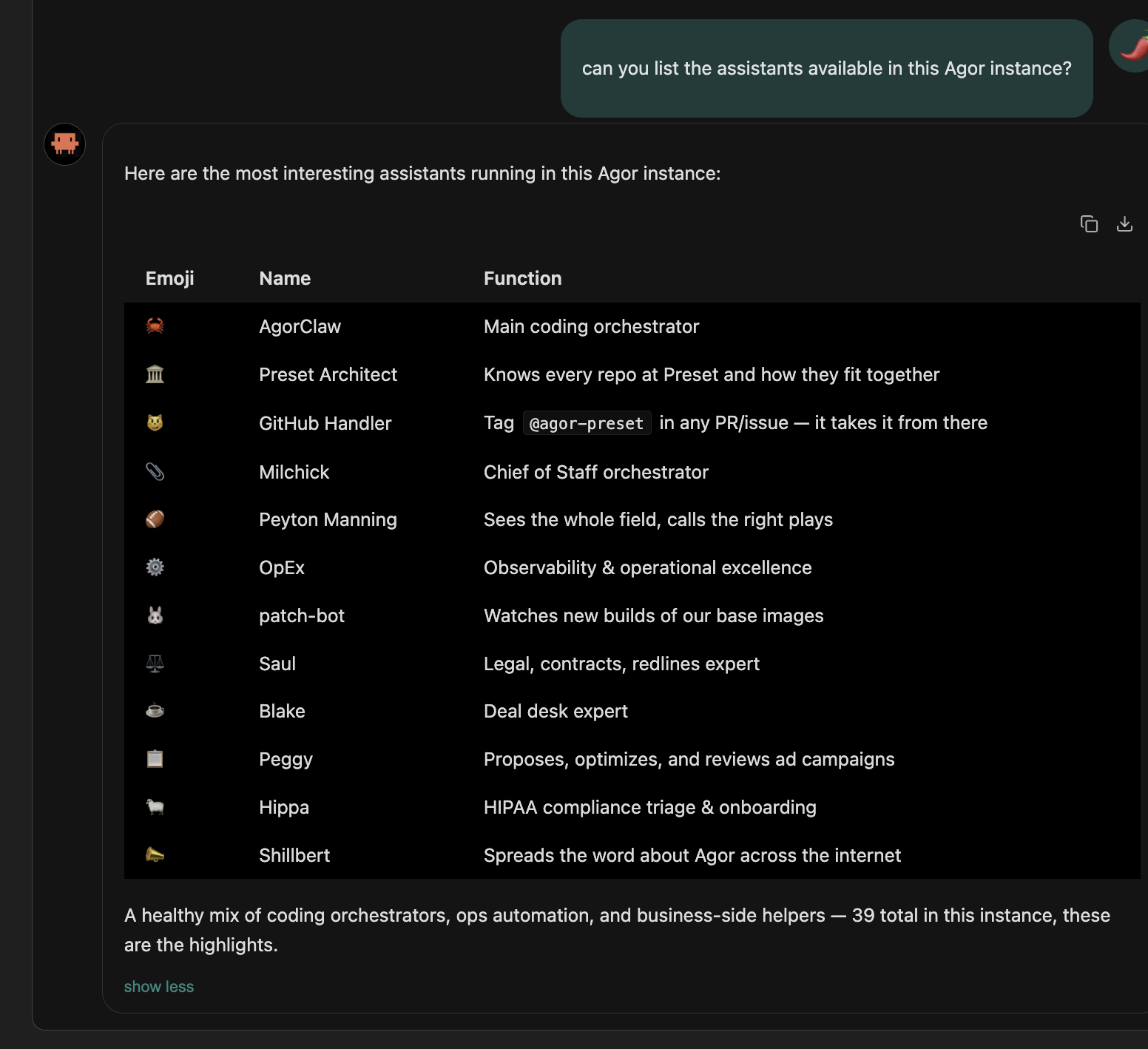Click the cat emoji for GitHub Handler
This screenshot has height=1049, width=1148.
click(155, 423)
